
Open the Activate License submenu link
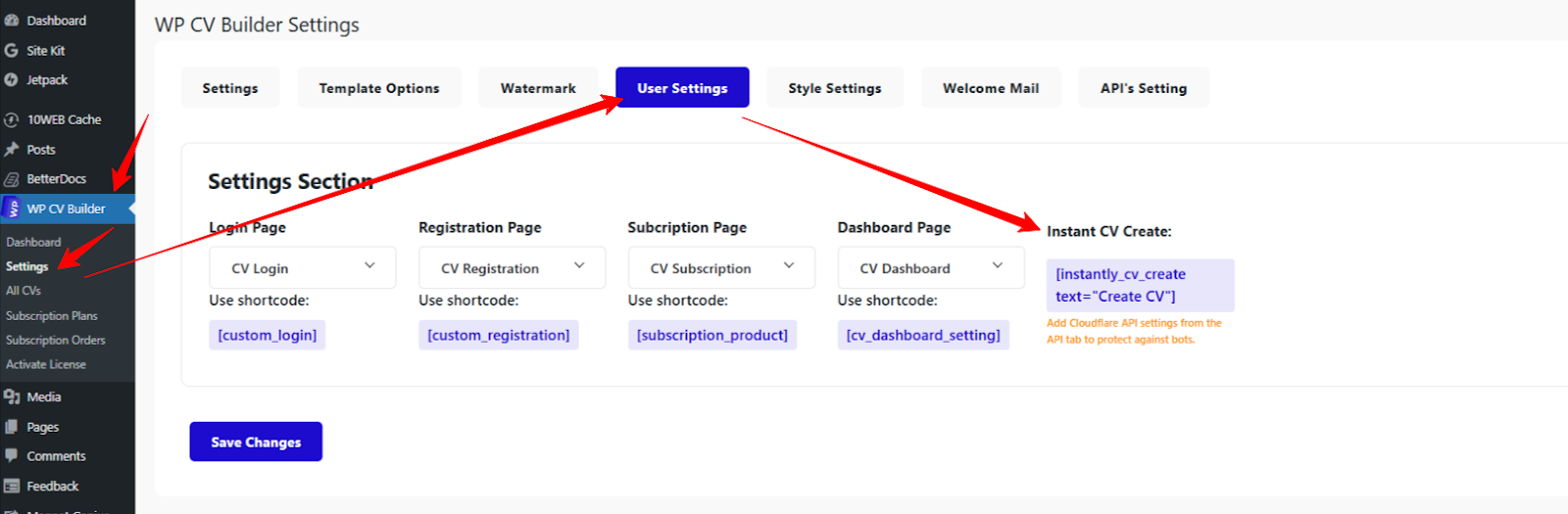[x=46, y=364]
